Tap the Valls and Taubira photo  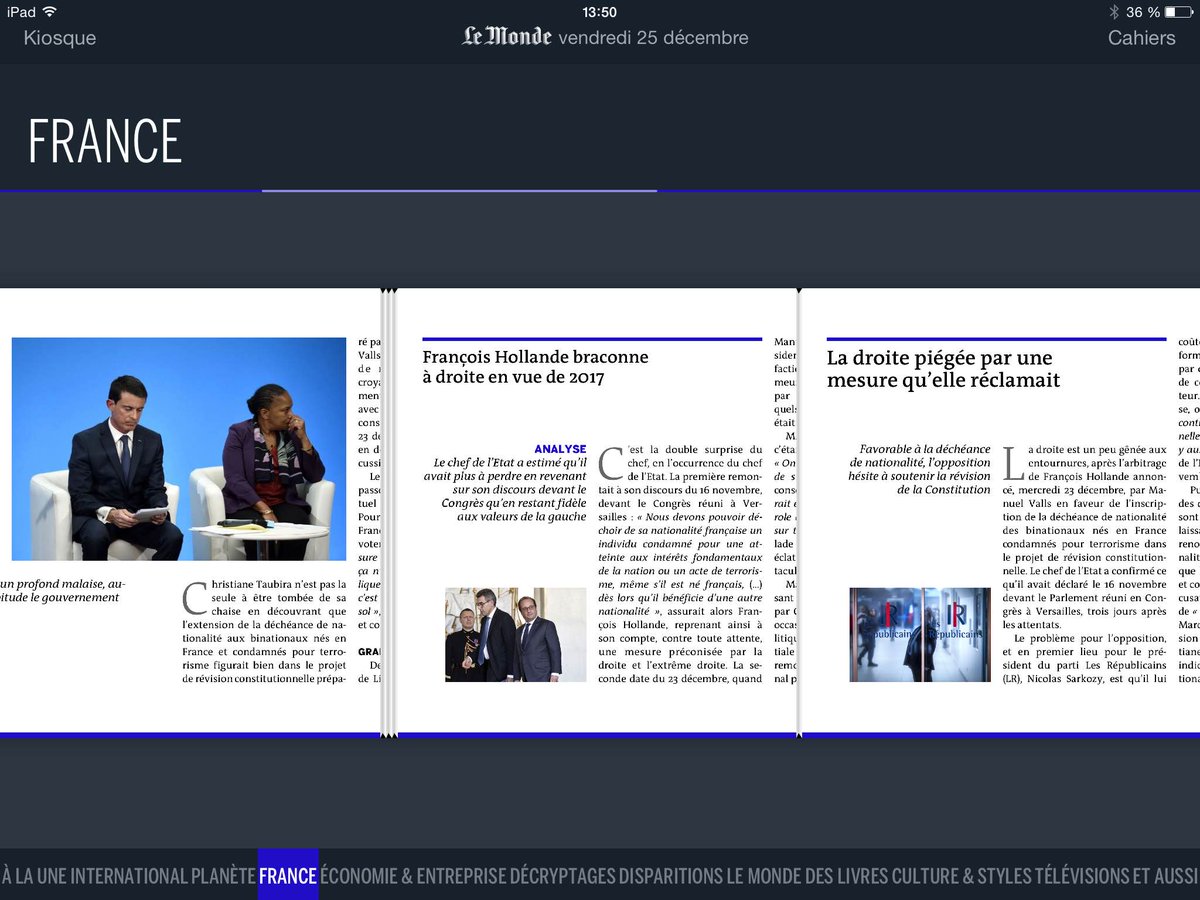(176, 450)
